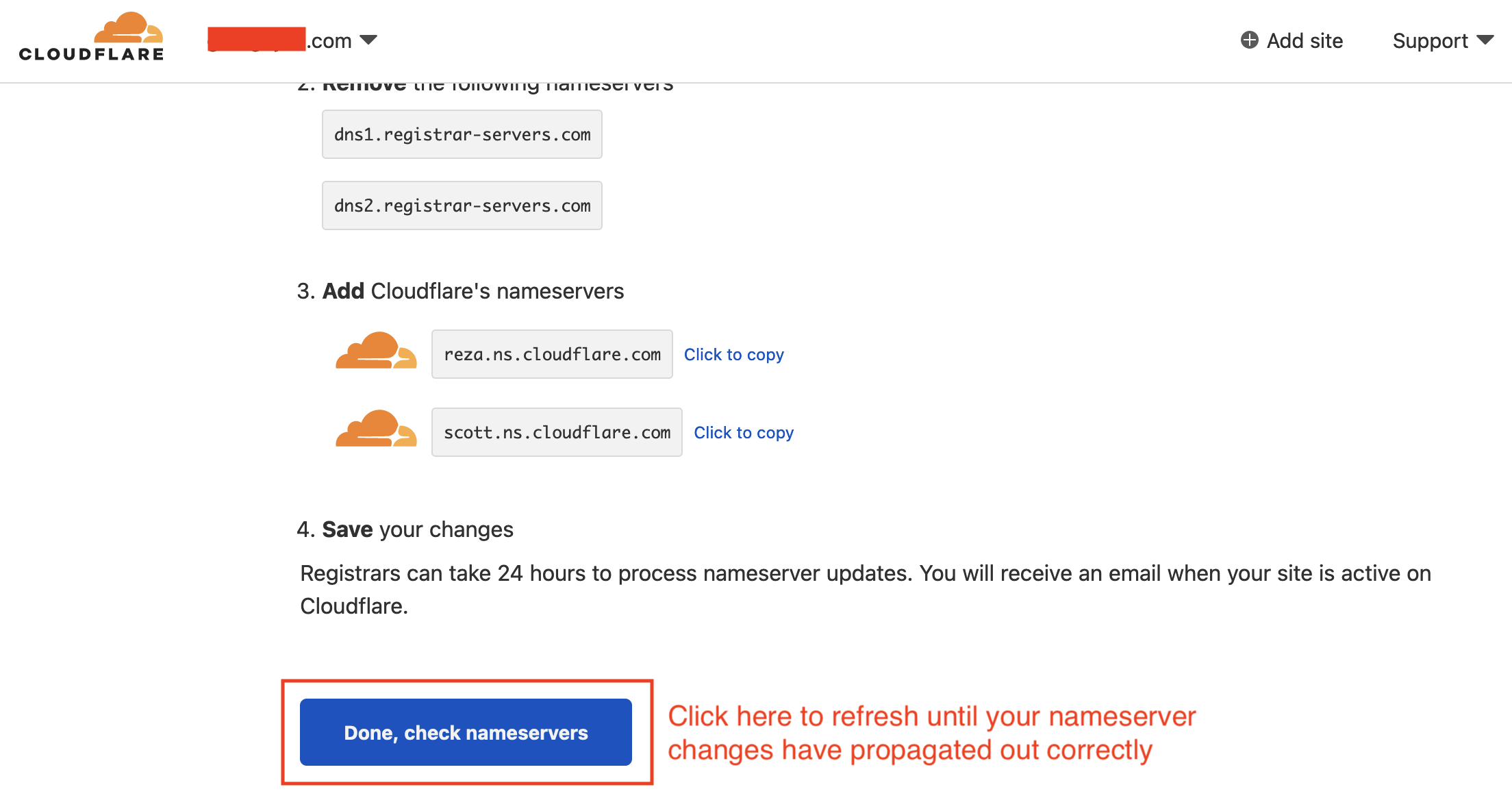
Task: Select the scott.ns.cloudflare.com nameserver field
Action: pyautogui.click(x=557, y=432)
